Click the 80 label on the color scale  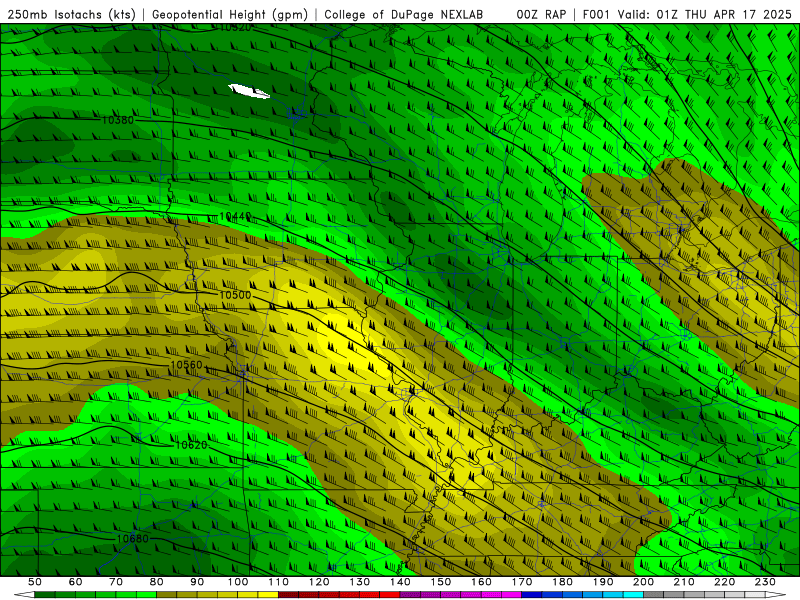pos(156,582)
